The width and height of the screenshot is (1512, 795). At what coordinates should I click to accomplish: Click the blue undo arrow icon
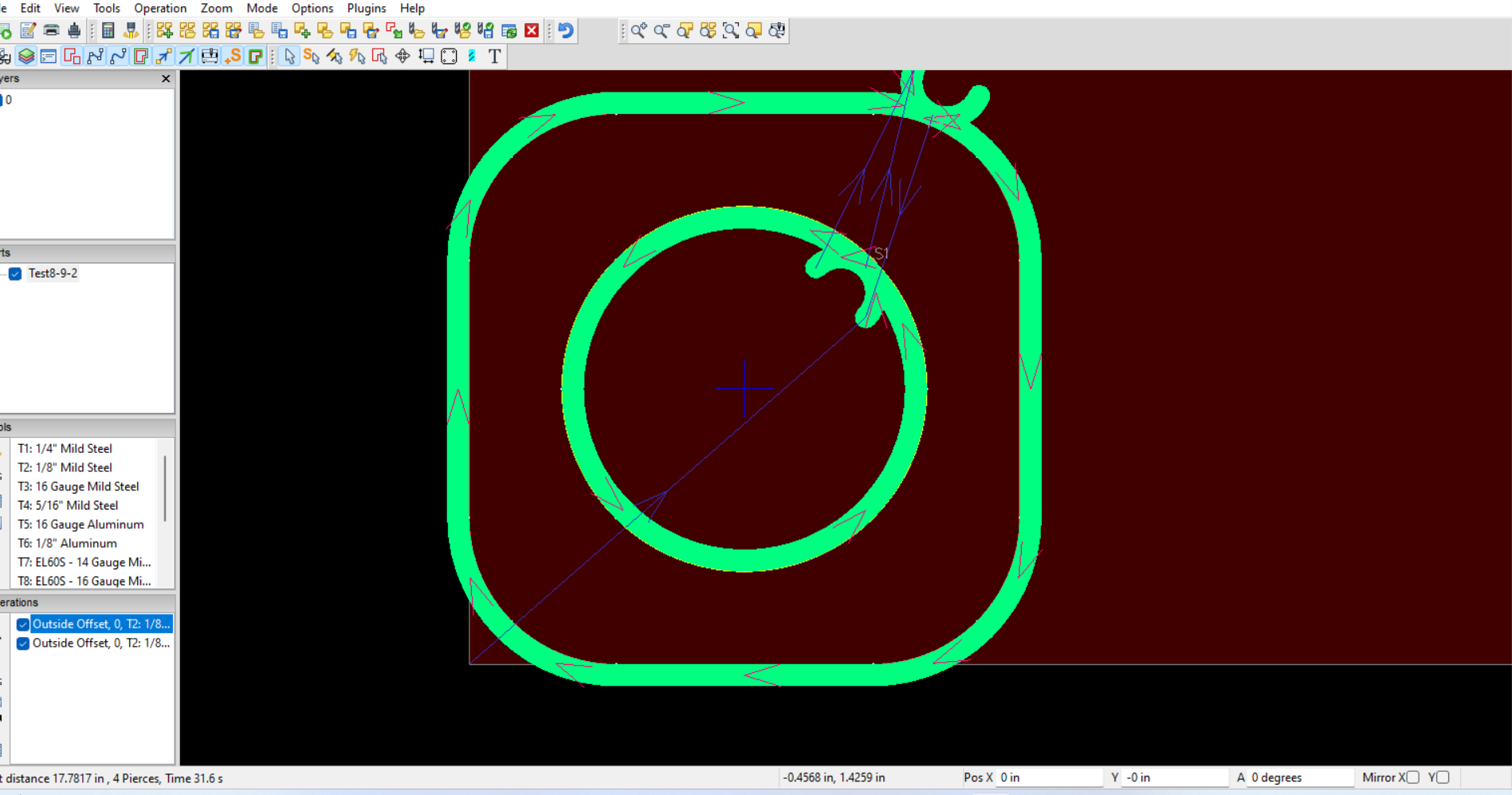(x=566, y=31)
